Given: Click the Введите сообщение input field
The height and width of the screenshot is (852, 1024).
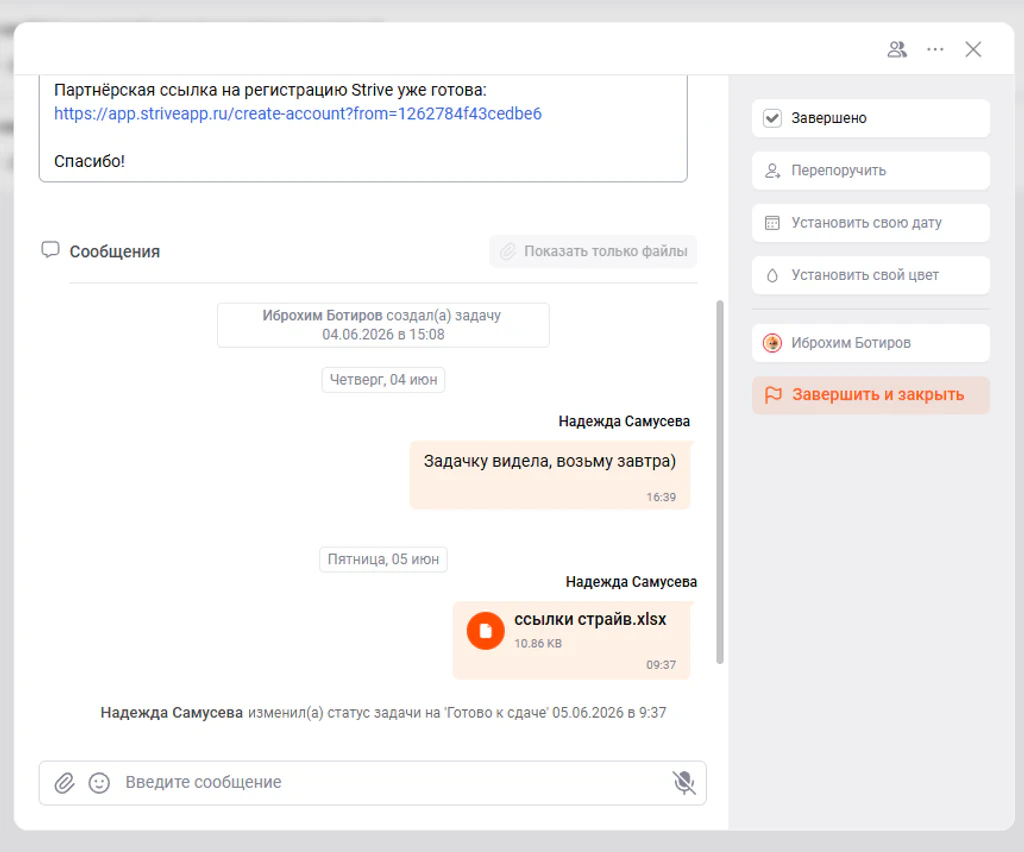Looking at the screenshot, I should (x=392, y=782).
